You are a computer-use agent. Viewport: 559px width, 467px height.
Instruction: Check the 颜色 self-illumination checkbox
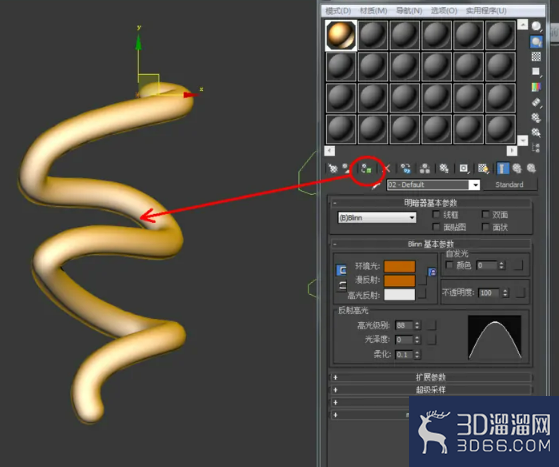click(x=449, y=265)
